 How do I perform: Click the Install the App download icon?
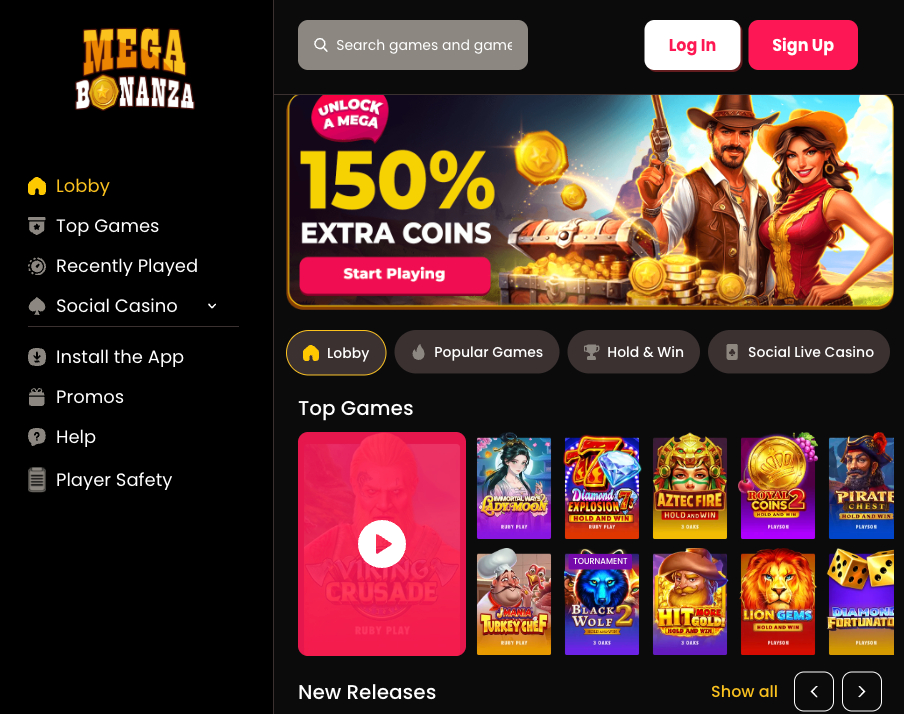click(x=37, y=357)
